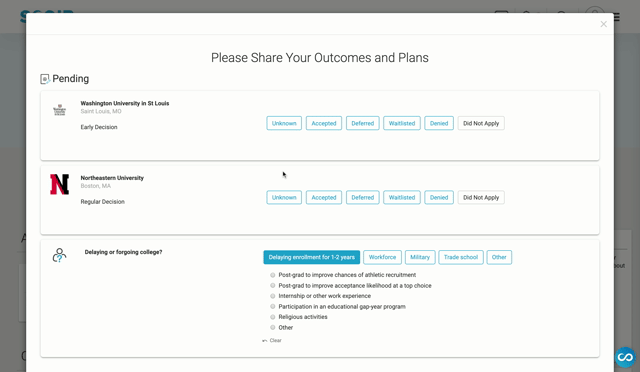The width and height of the screenshot is (640, 372).
Task: Click the Delaying or forgoing college? label
Action: coord(123,252)
